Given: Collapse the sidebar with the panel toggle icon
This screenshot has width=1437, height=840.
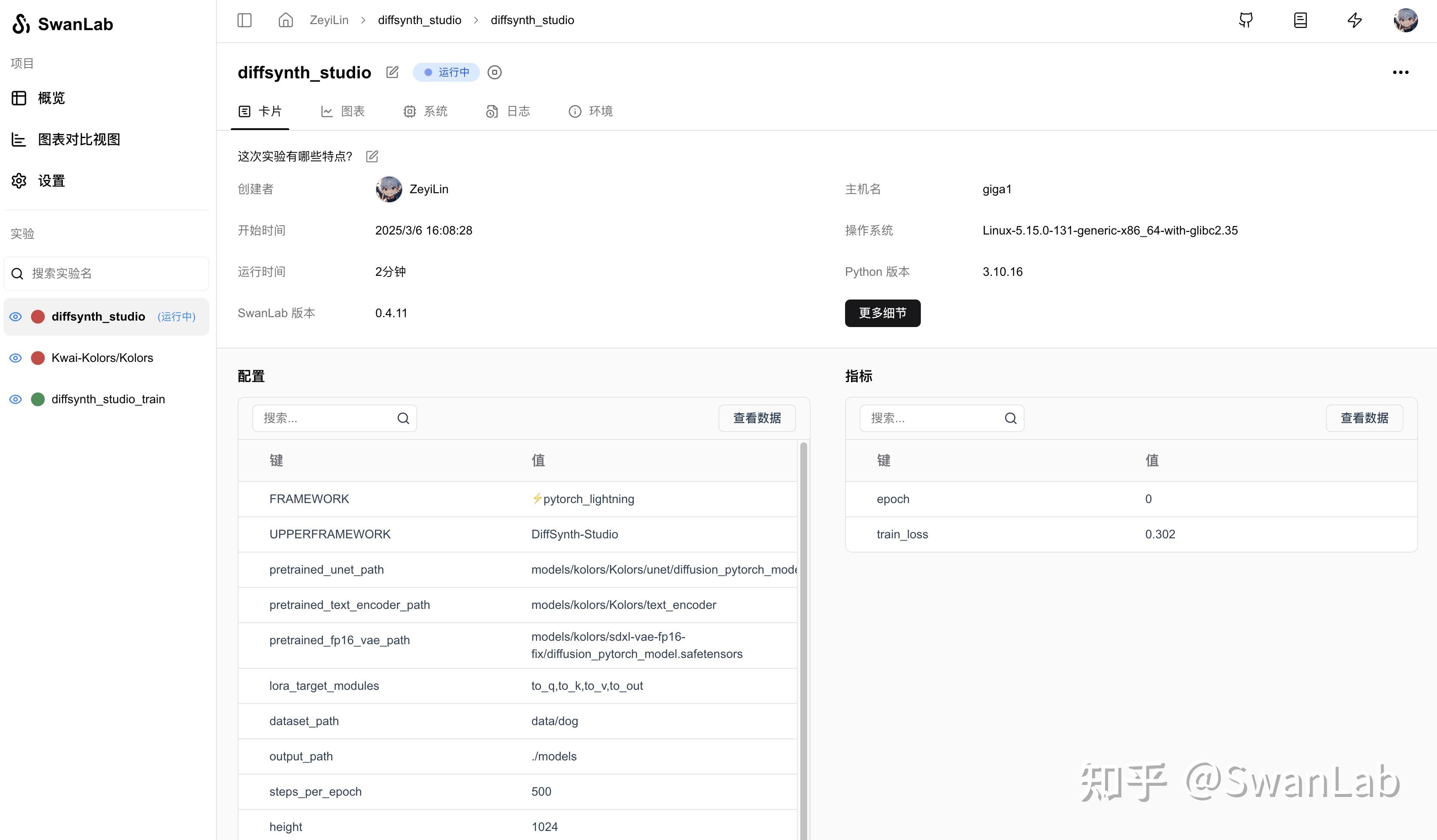Looking at the screenshot, I should click(x=245, y=20).
